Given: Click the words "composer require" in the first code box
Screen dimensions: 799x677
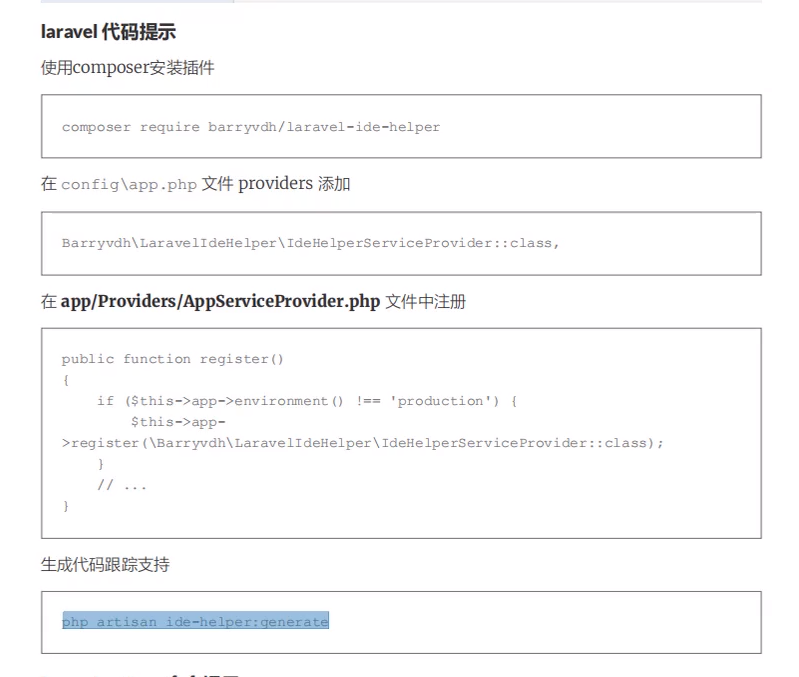Looking at the screenshot, I should (x=130, y=127).
